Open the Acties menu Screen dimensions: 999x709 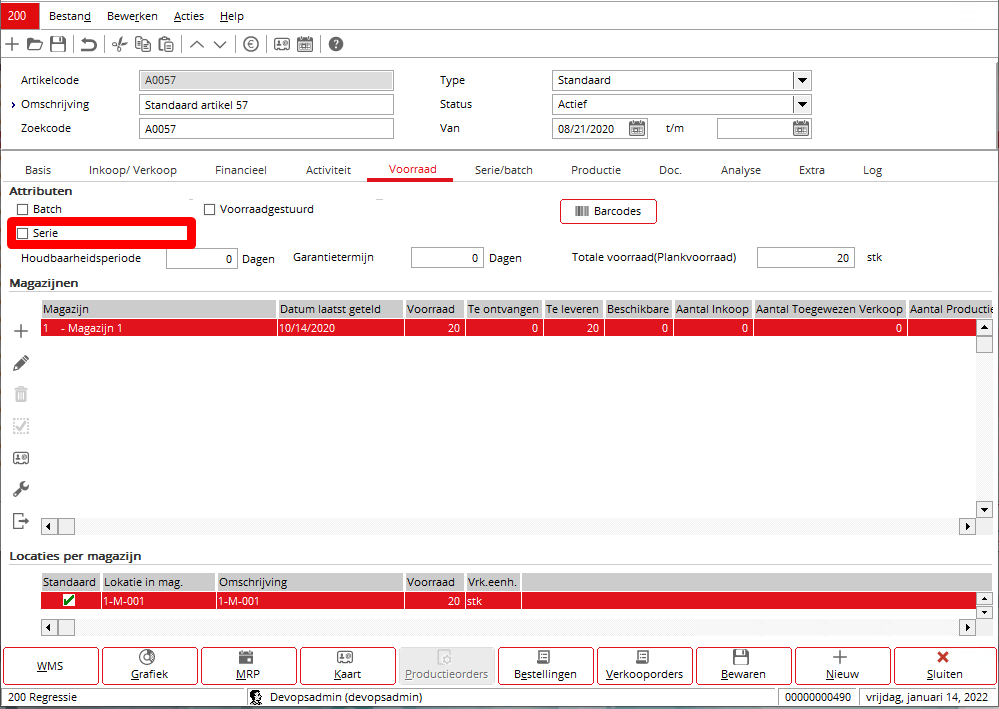pos(190,17)
